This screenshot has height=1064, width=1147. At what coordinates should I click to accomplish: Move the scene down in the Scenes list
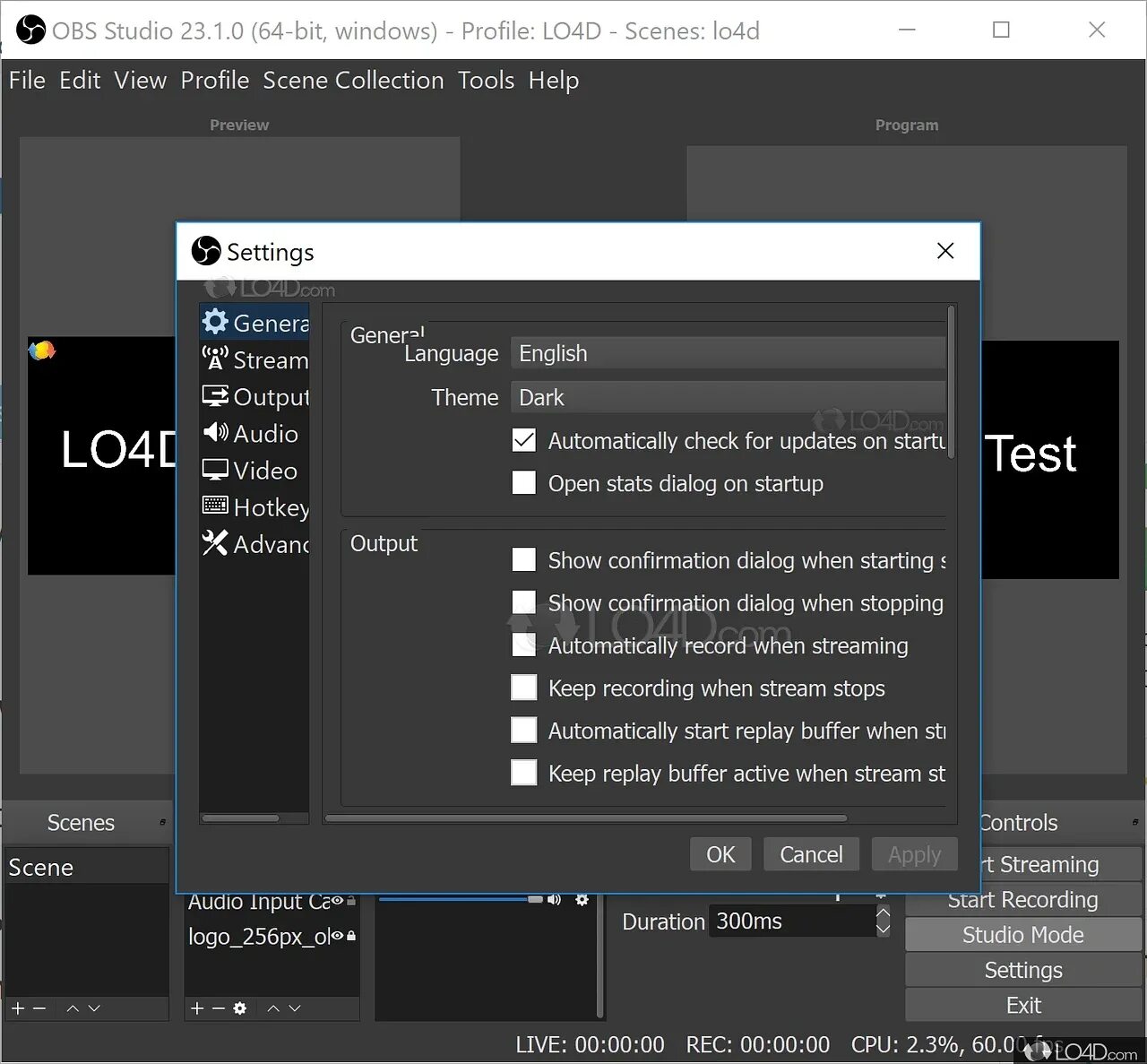pyautogui.click(x=94, y=1008)
